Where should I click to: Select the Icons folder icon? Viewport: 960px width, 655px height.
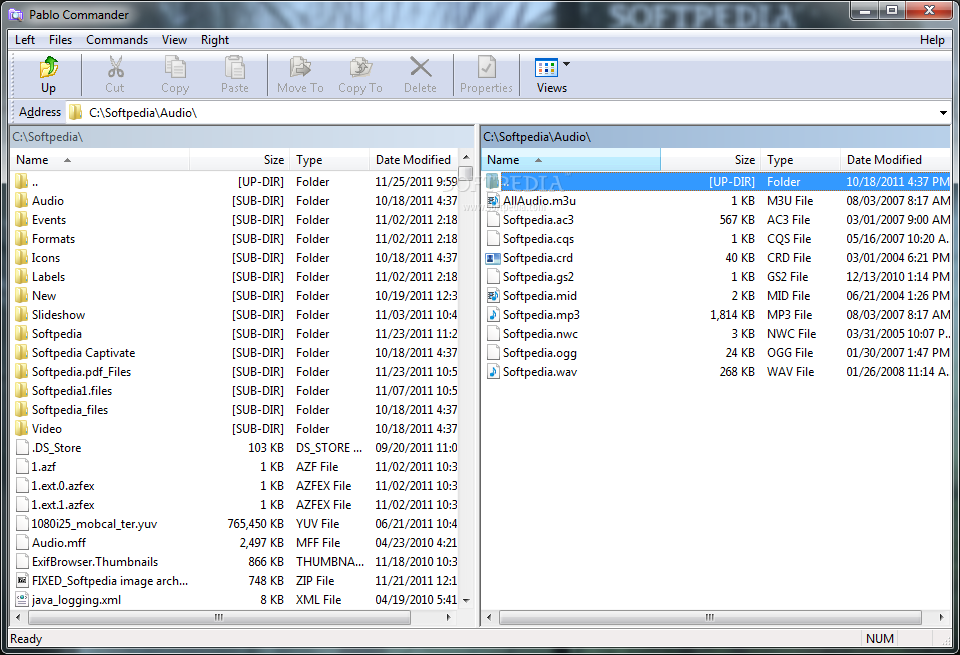pyautogui.click(x=21, y=258)
